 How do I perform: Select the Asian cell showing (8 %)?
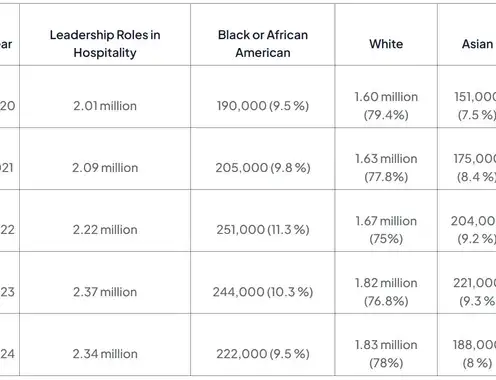(x=475, y=354)
